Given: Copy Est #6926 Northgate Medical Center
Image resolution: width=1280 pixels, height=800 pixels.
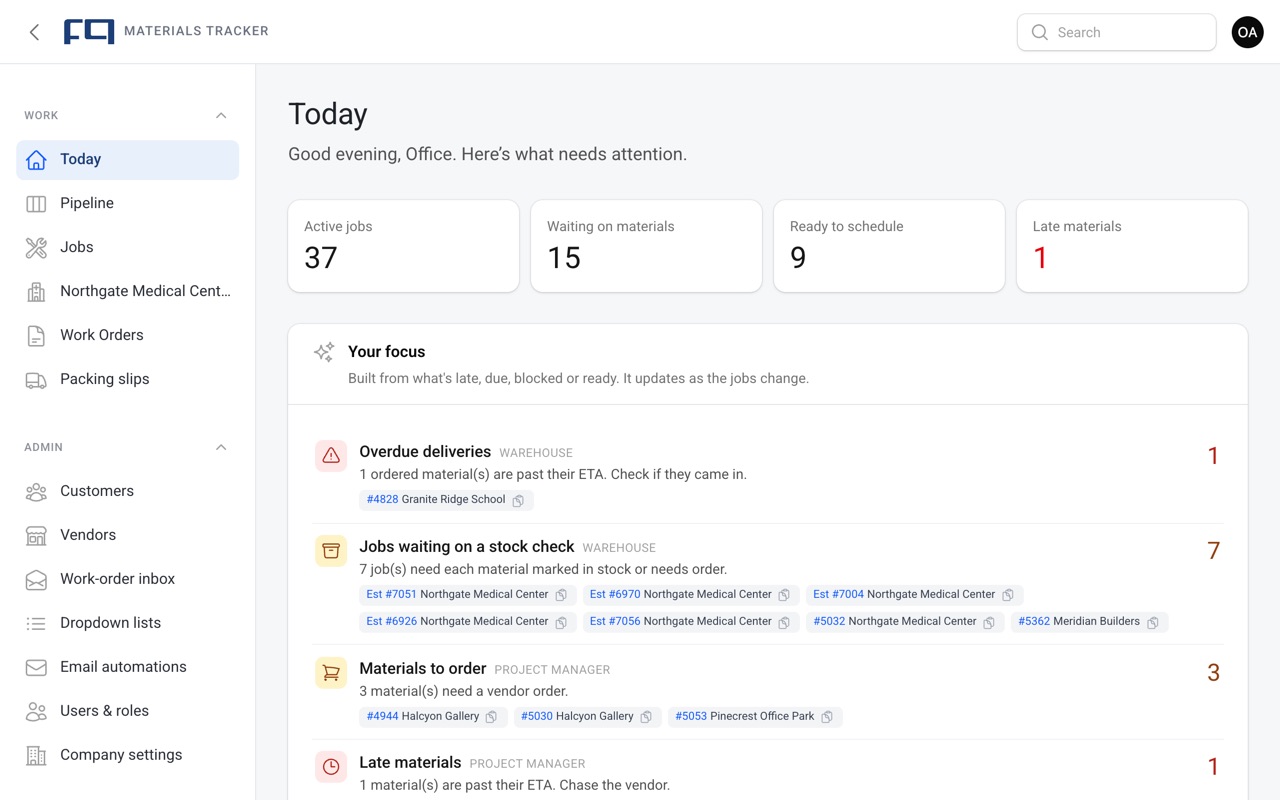Looking at the screenshot, I should tap(561, 623).
